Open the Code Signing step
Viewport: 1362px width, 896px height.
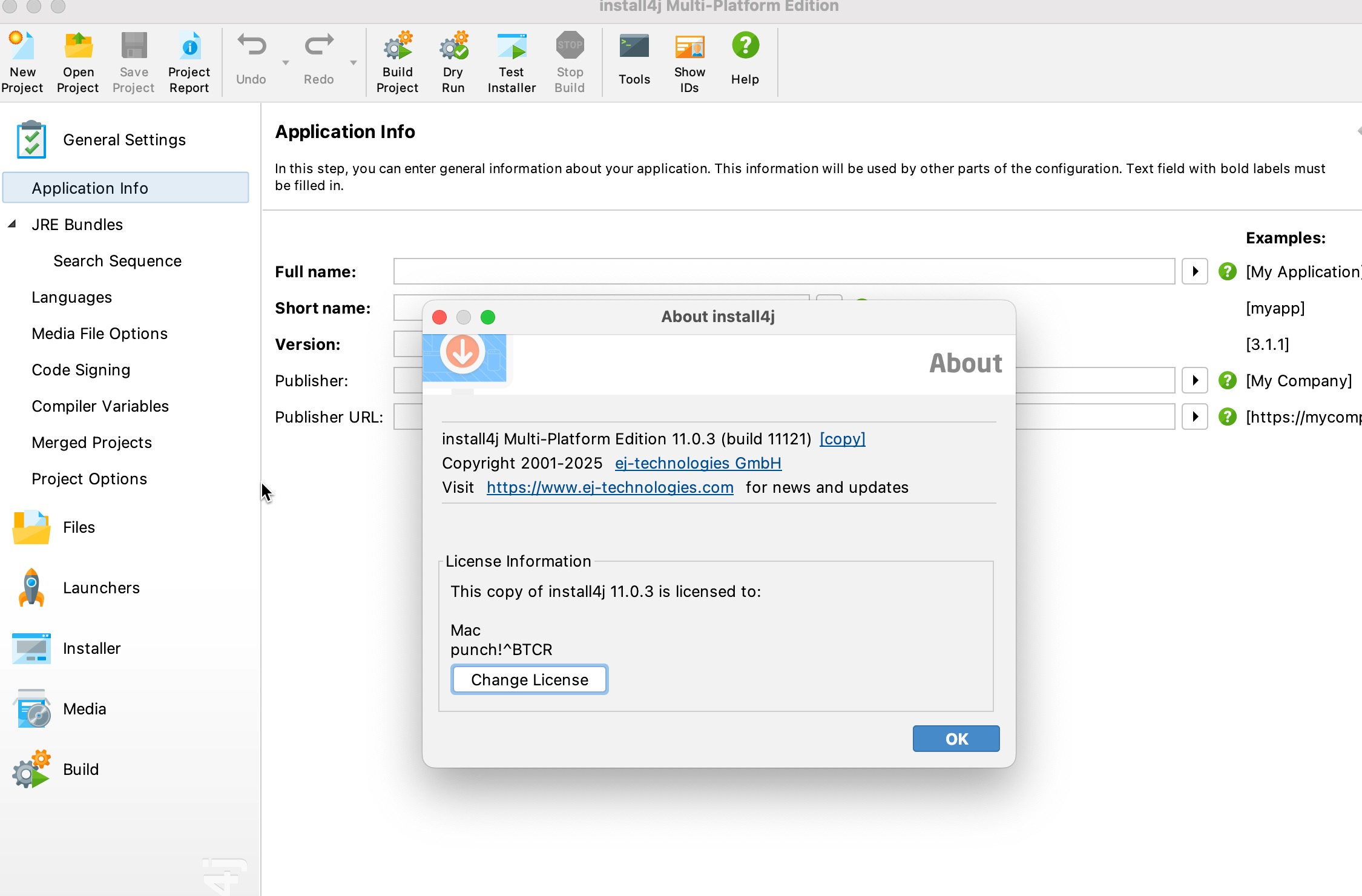point(81,370)
